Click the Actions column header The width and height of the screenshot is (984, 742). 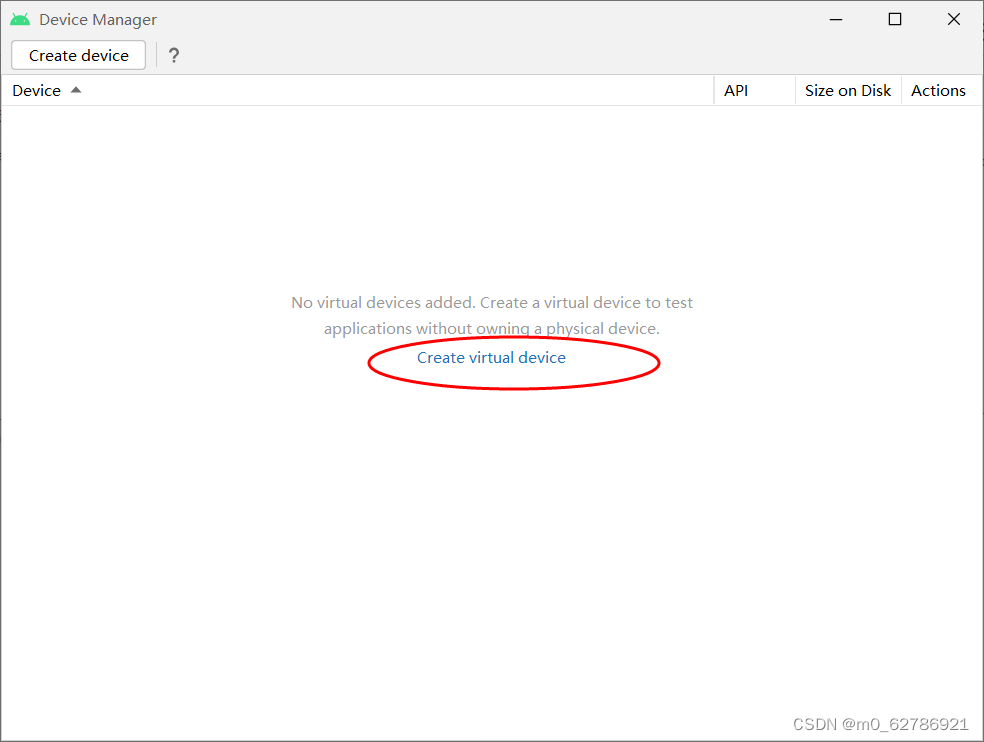point(938,90)
